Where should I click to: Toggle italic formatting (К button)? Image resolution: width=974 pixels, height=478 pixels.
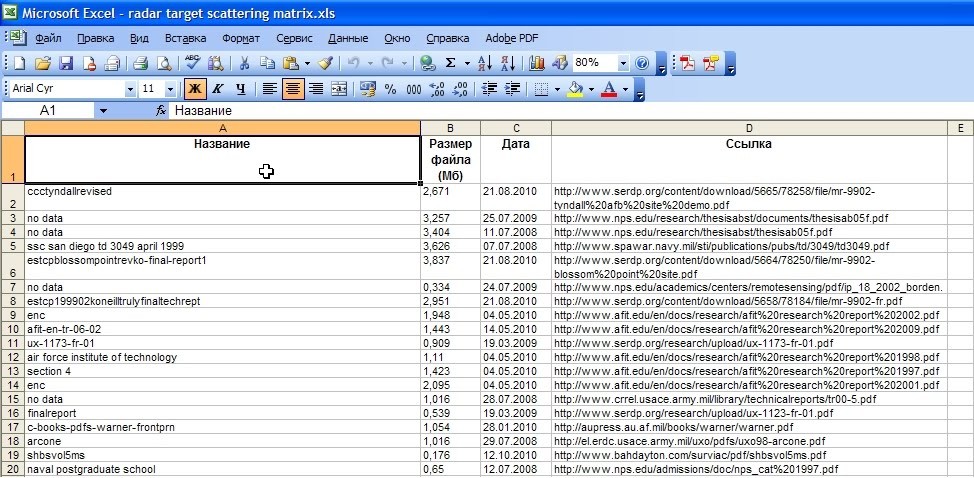[216, 89]
